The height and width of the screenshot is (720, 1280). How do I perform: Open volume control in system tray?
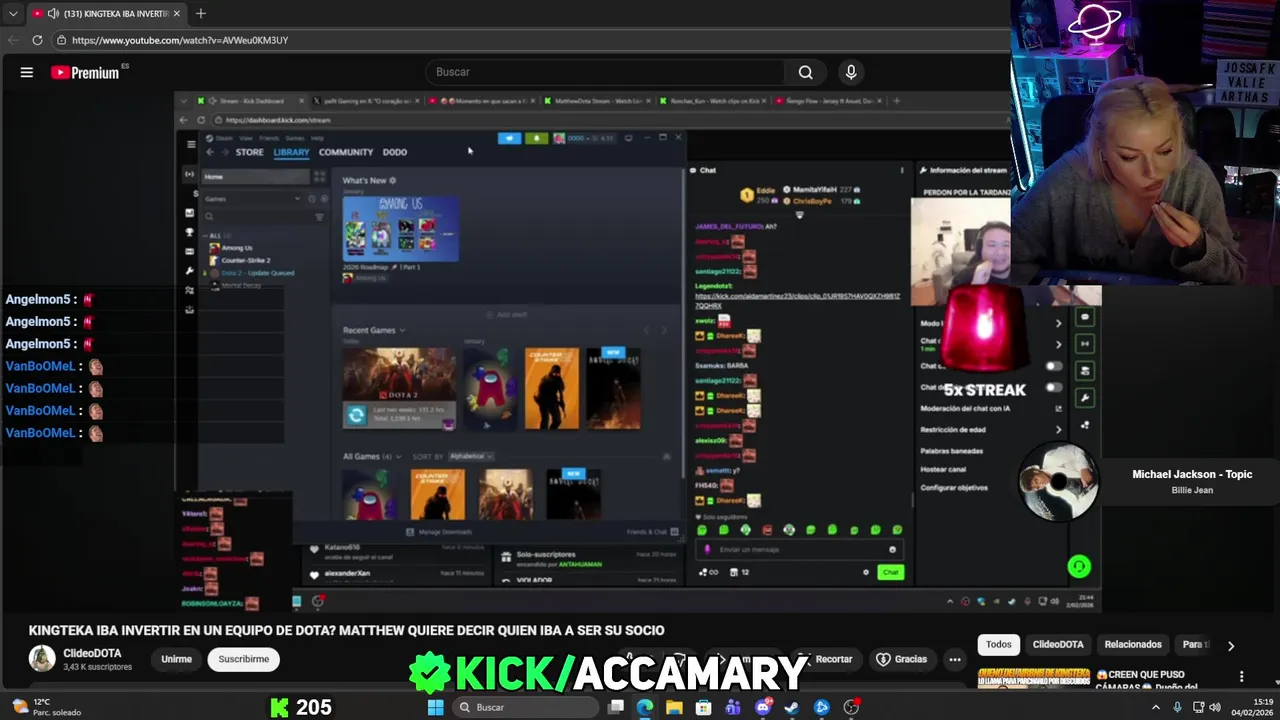[1215, 707]
